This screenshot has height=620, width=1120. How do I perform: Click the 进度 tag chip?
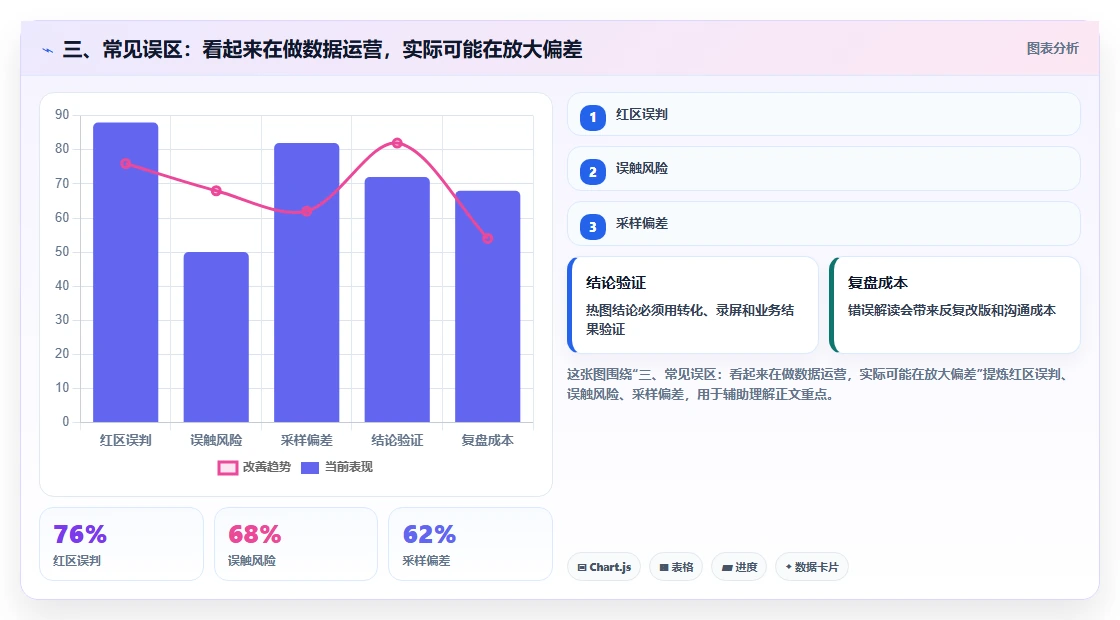pos(739,567)
